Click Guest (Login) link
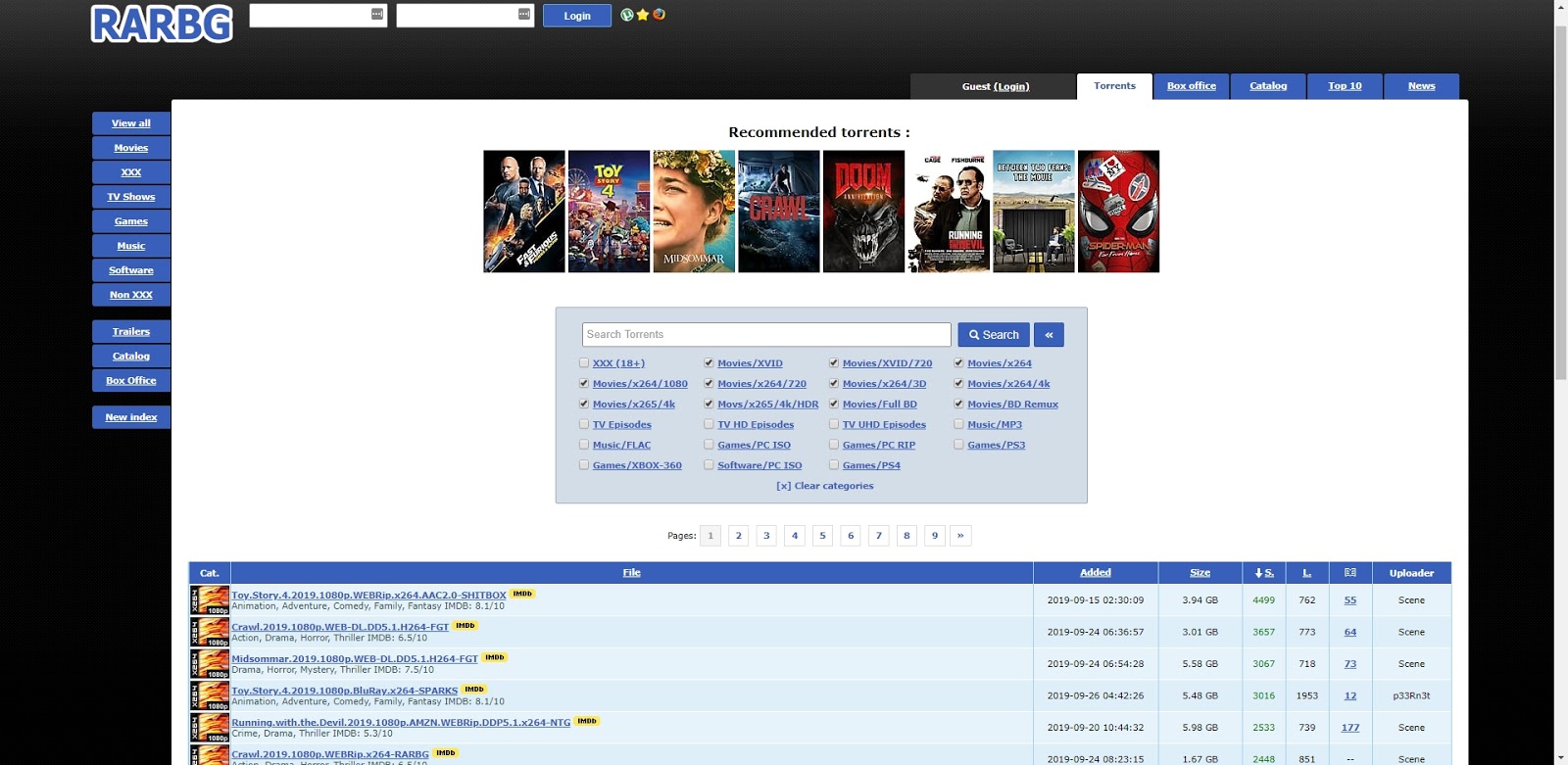This screenshot has height=765, width=1568. click(996, 86)
